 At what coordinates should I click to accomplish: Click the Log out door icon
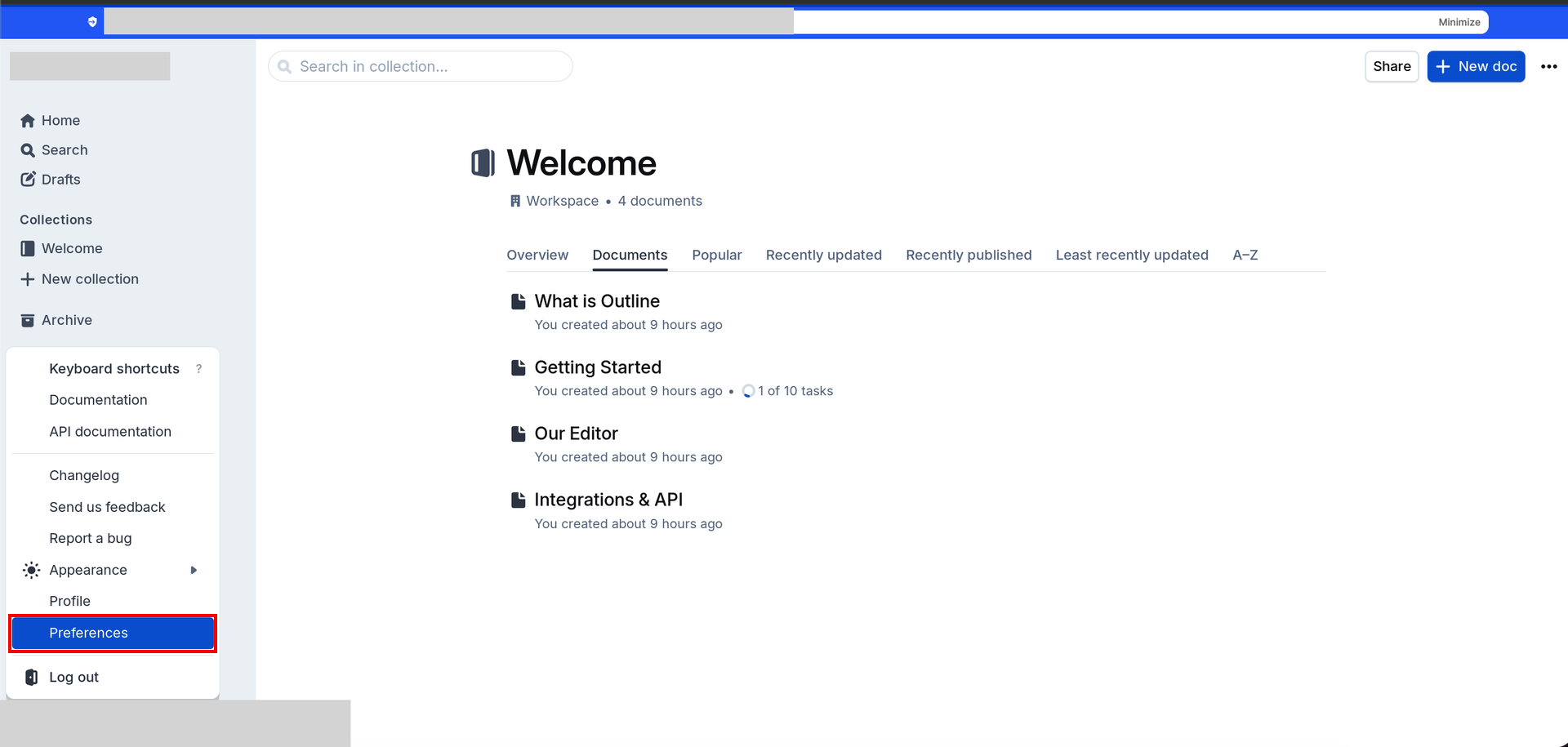[31, 677]
